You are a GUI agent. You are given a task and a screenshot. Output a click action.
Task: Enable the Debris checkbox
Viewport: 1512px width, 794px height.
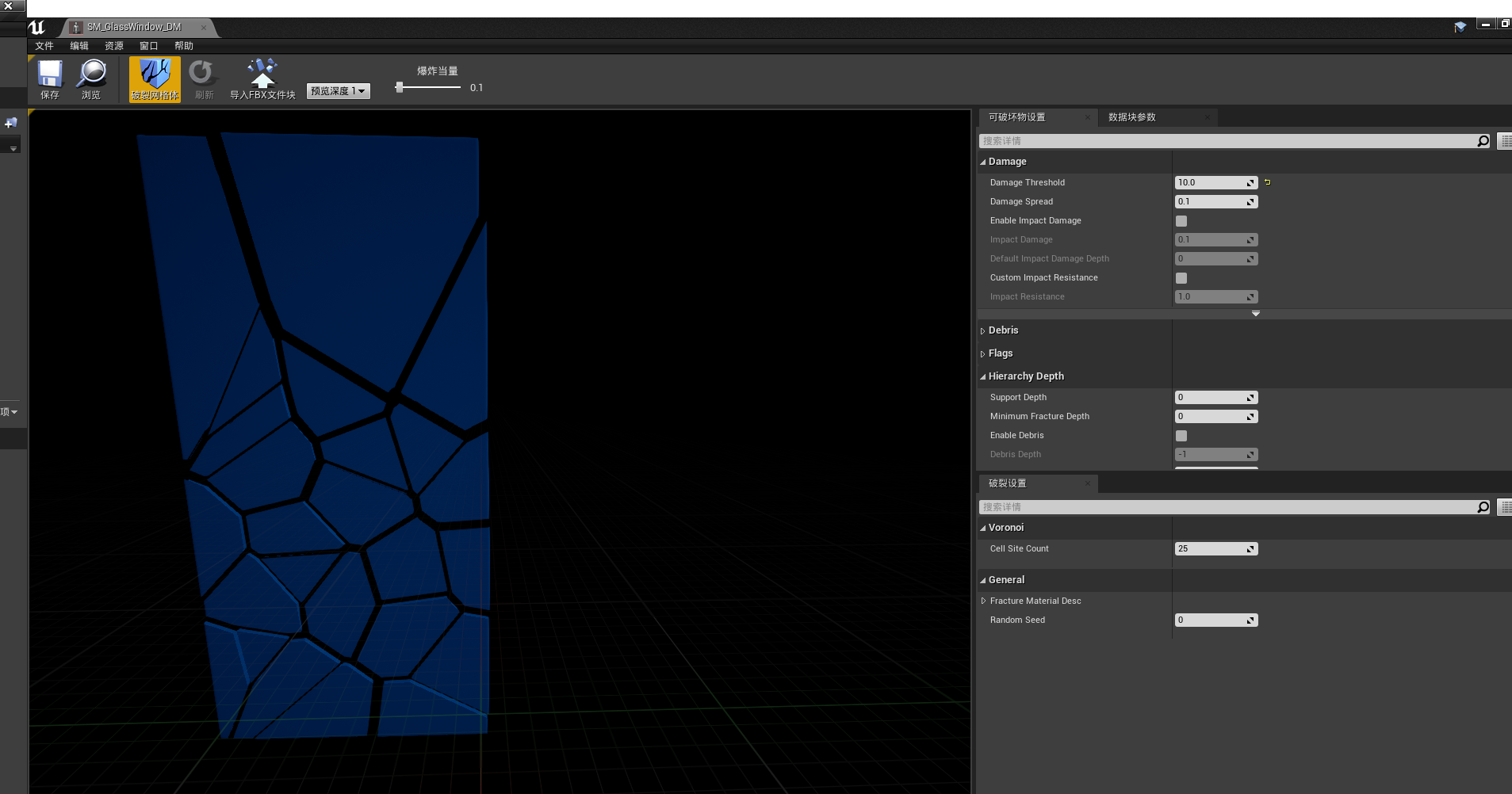tap(1181, 435)
